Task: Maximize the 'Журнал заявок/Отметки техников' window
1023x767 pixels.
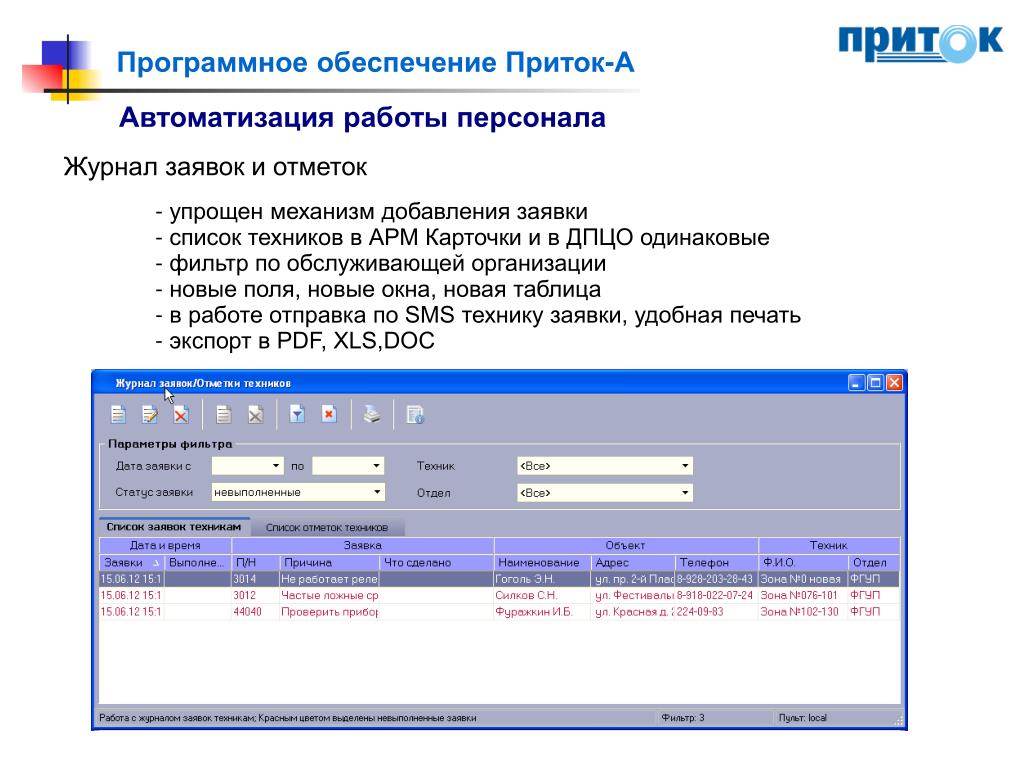Action: point(876,382)
